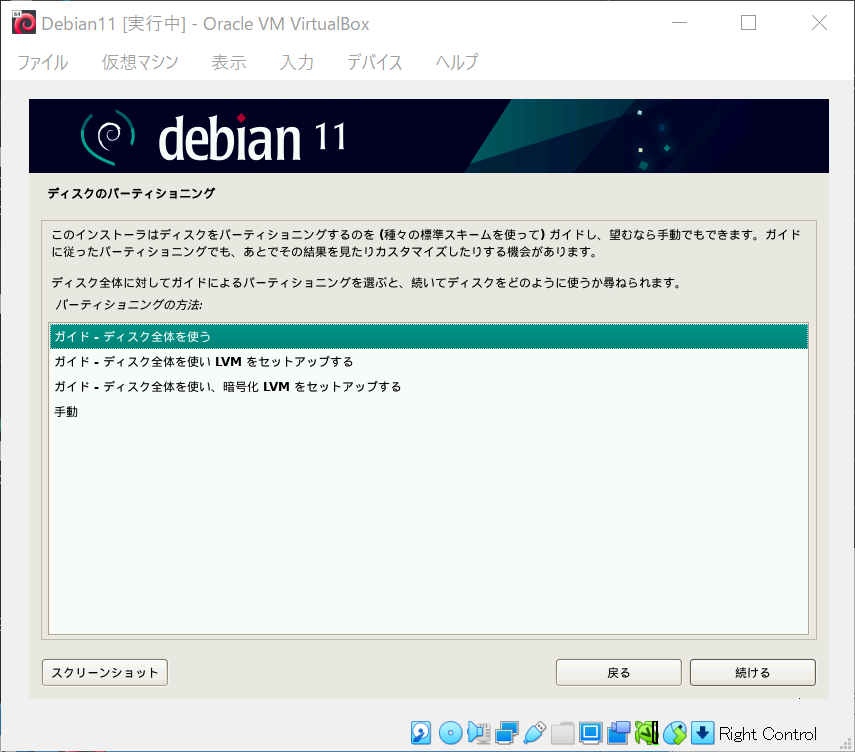Open the 入力 menu
Screen dimensions: 855x752
coord(297,62)
